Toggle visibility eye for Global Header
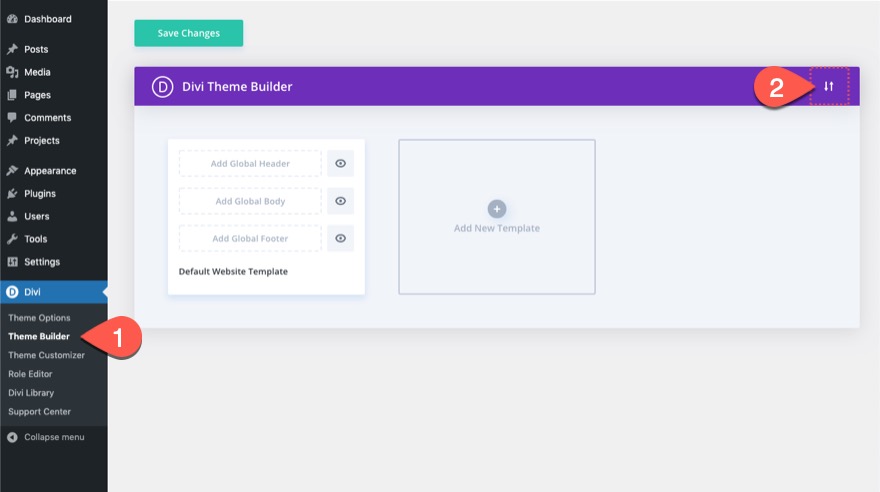Screen dimensions: 880x492 coord(340,163)
